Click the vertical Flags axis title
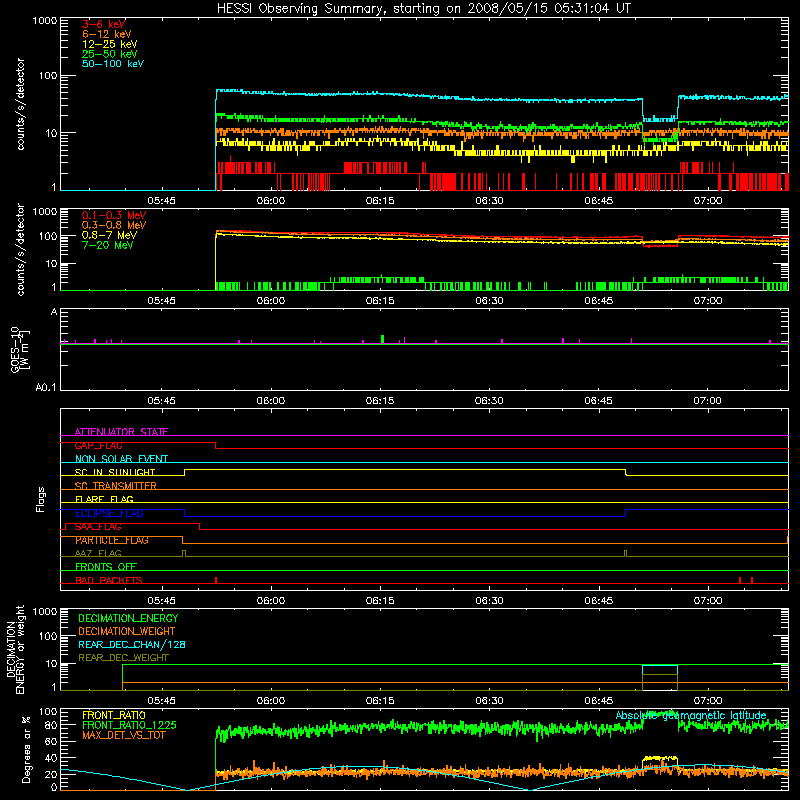Viewport: 800px width, 800px height. (x=41, y=499)
